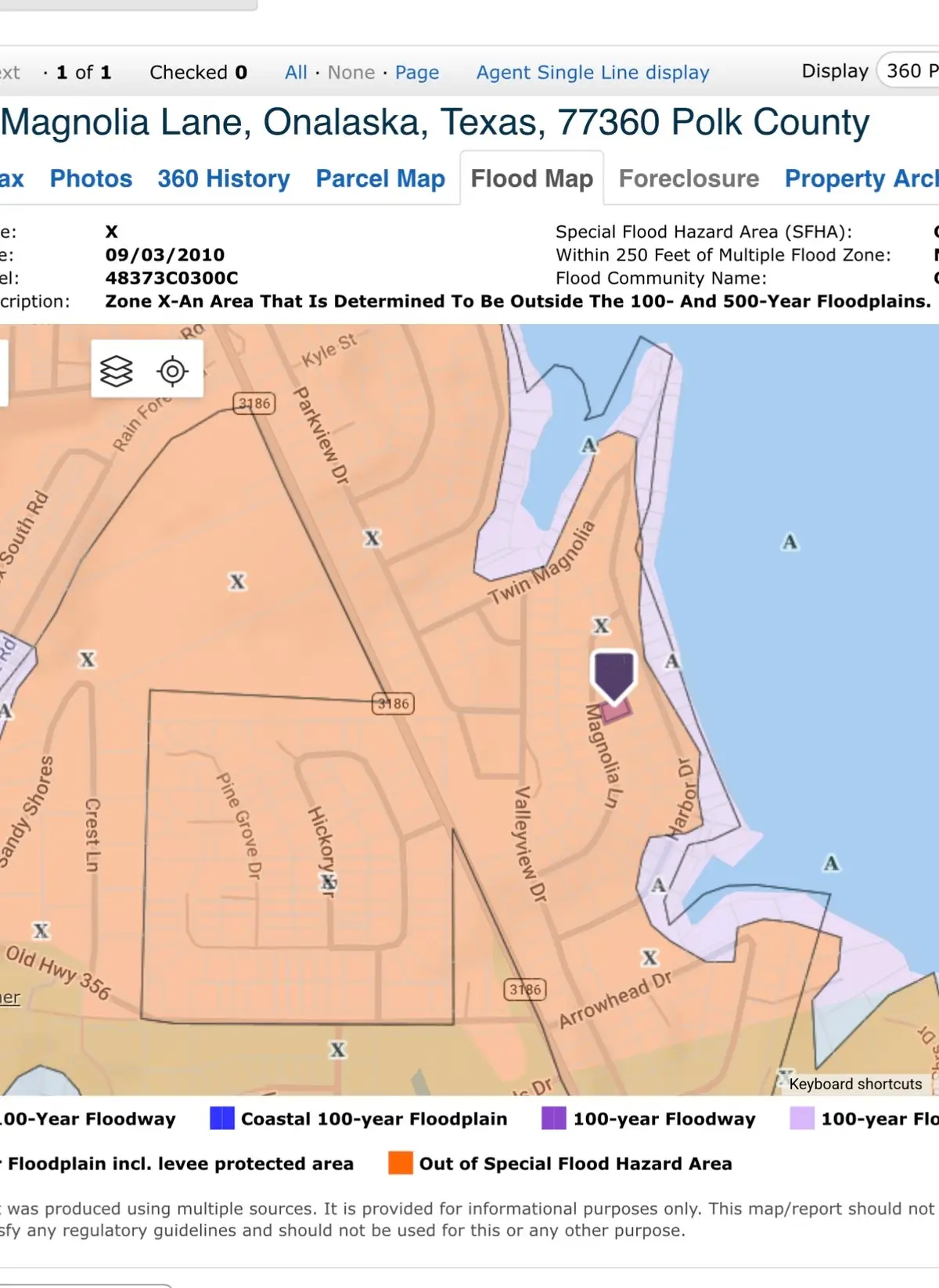Click the dark purple property marker pin

[613, 675]
